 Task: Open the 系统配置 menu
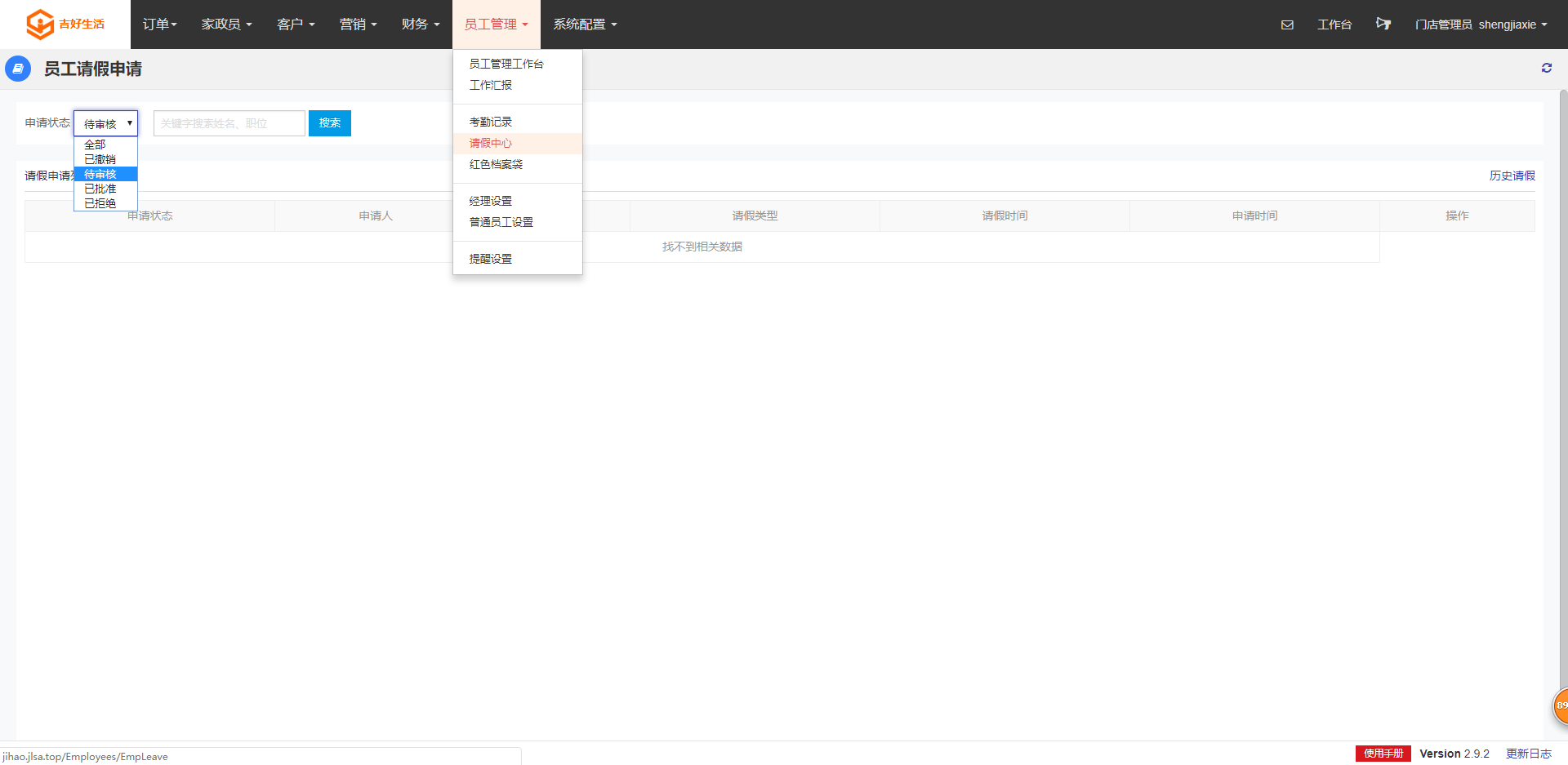coord(585,24)
